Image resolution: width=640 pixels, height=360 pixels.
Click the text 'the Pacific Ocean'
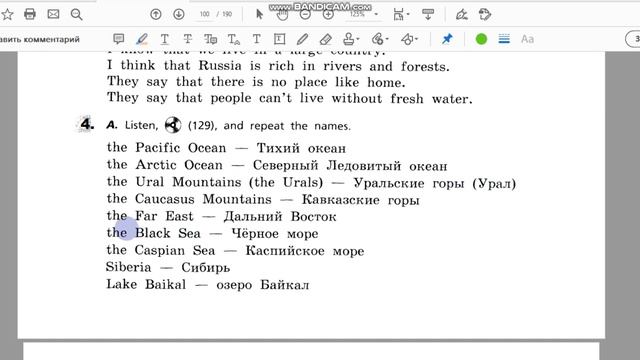[166, 148]
